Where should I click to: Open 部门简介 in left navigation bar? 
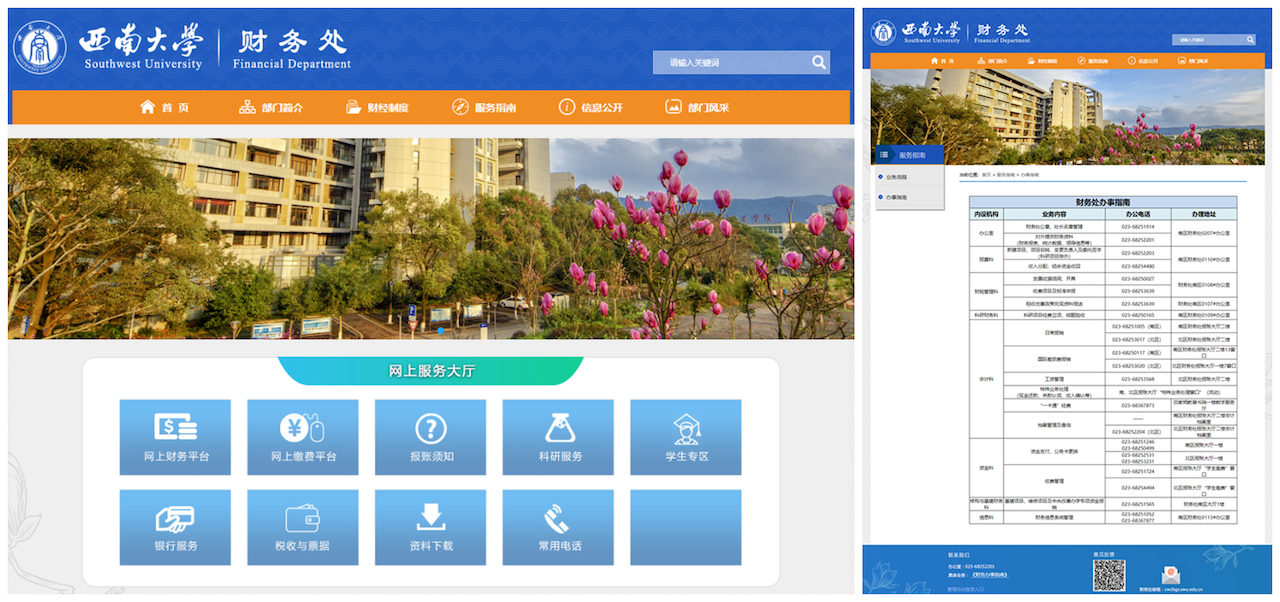pos(270,108)
